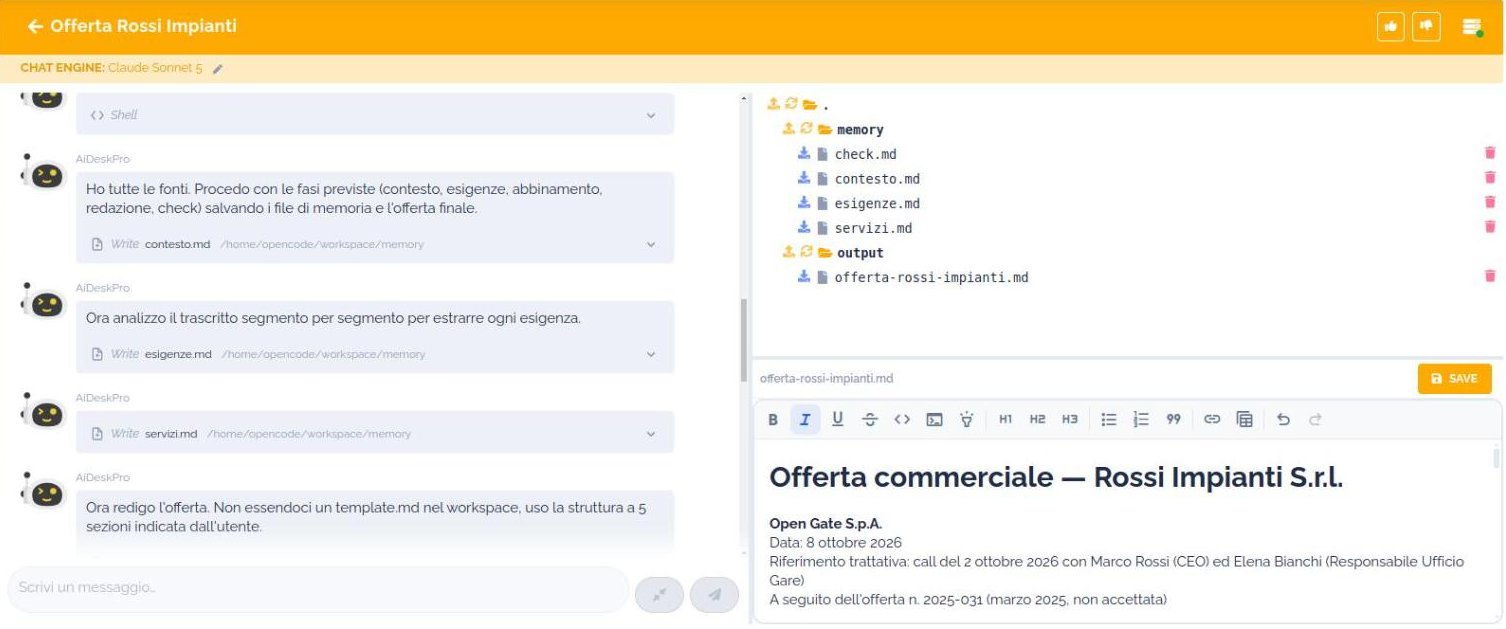Screen dimensions: 1506x629
Task: Insert a blockquote
Action: (1173, 420)
